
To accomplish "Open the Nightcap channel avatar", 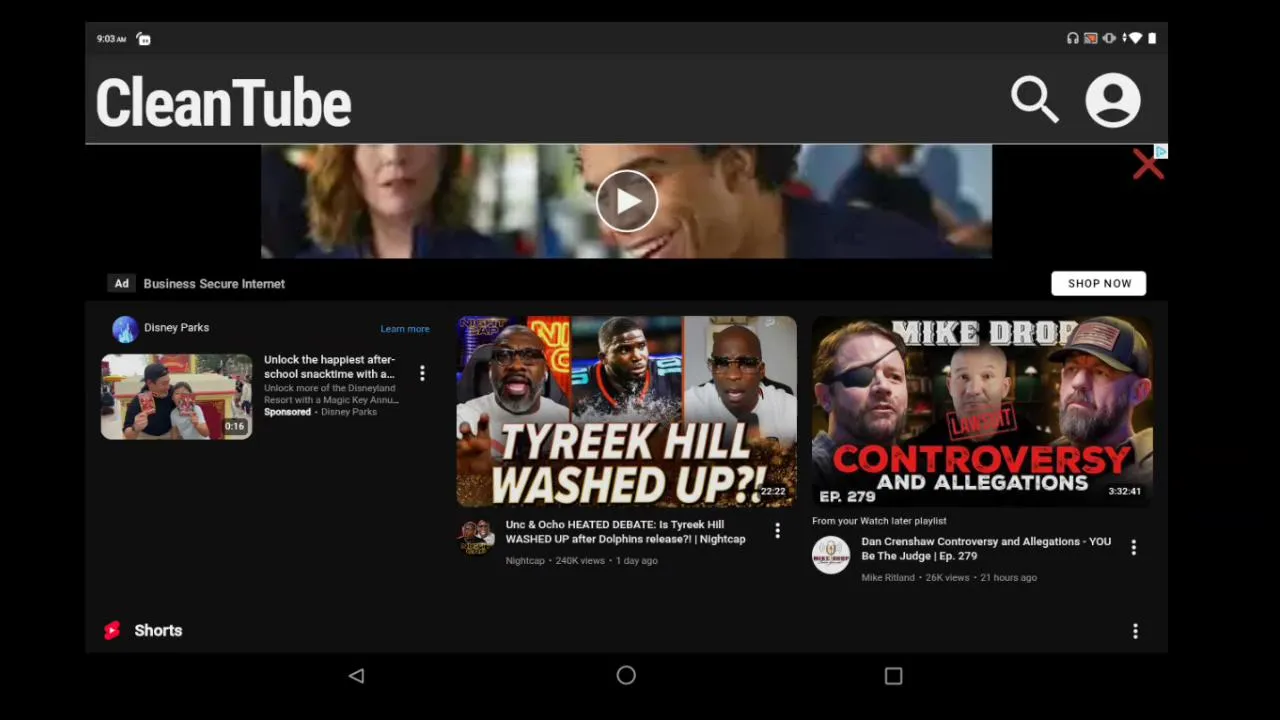I will [x=476, y=537].
